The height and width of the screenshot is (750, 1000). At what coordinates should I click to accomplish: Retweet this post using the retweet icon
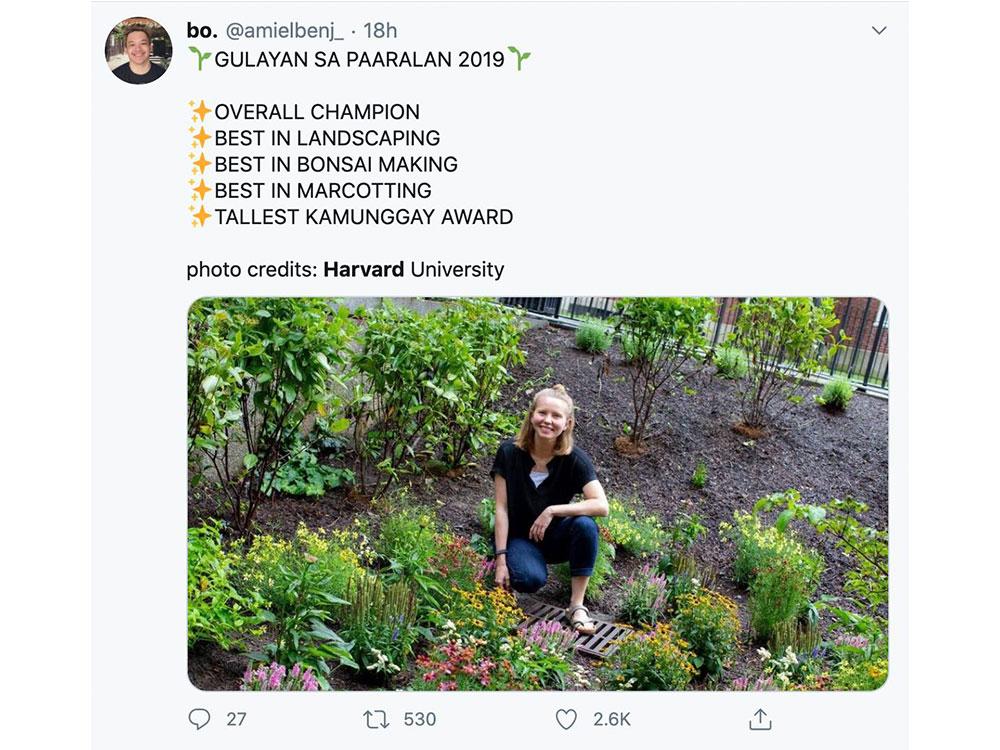(x=376, y=719)
